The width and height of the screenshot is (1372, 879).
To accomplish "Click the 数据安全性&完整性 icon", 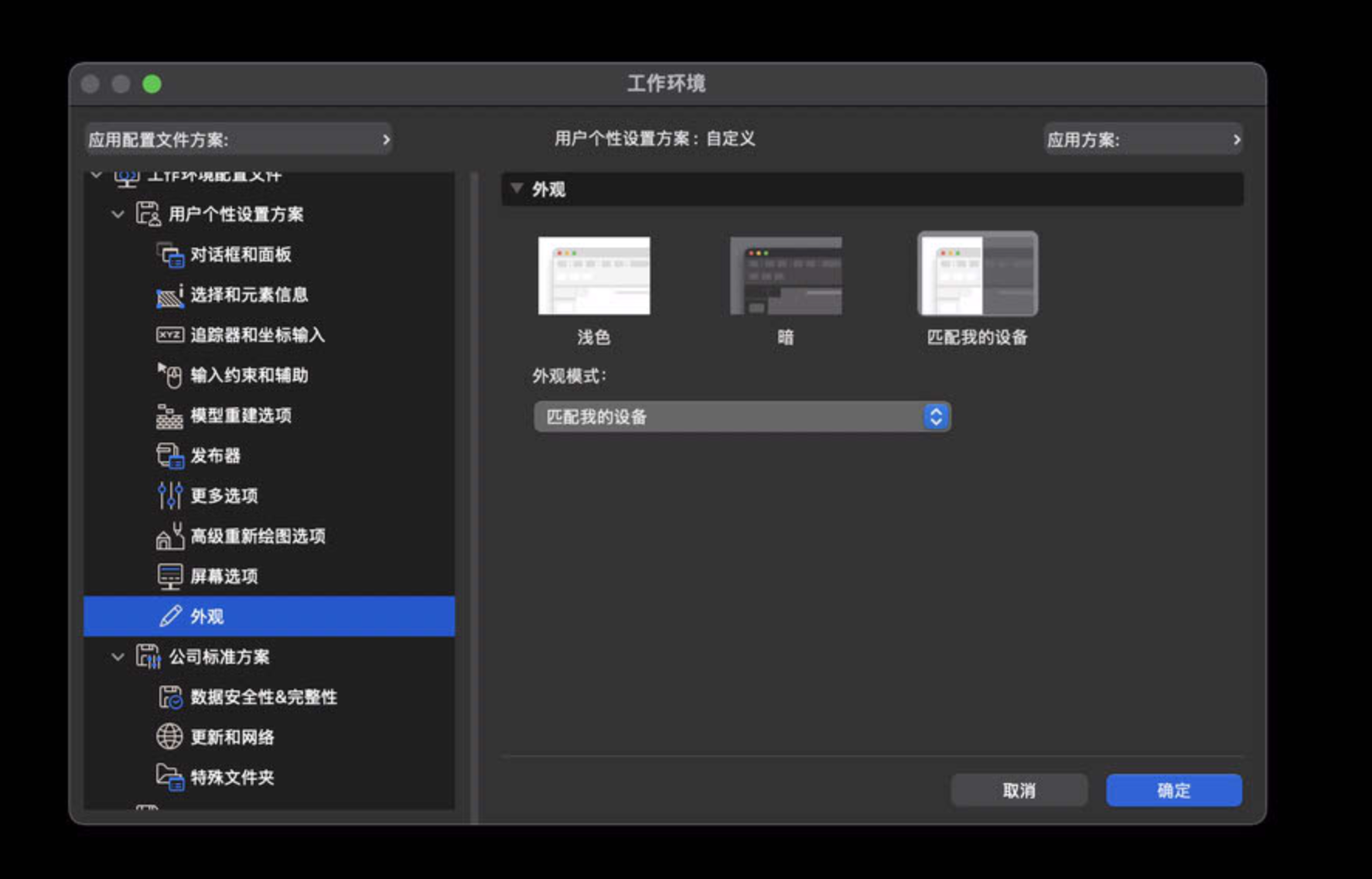I will click(170, 697).
